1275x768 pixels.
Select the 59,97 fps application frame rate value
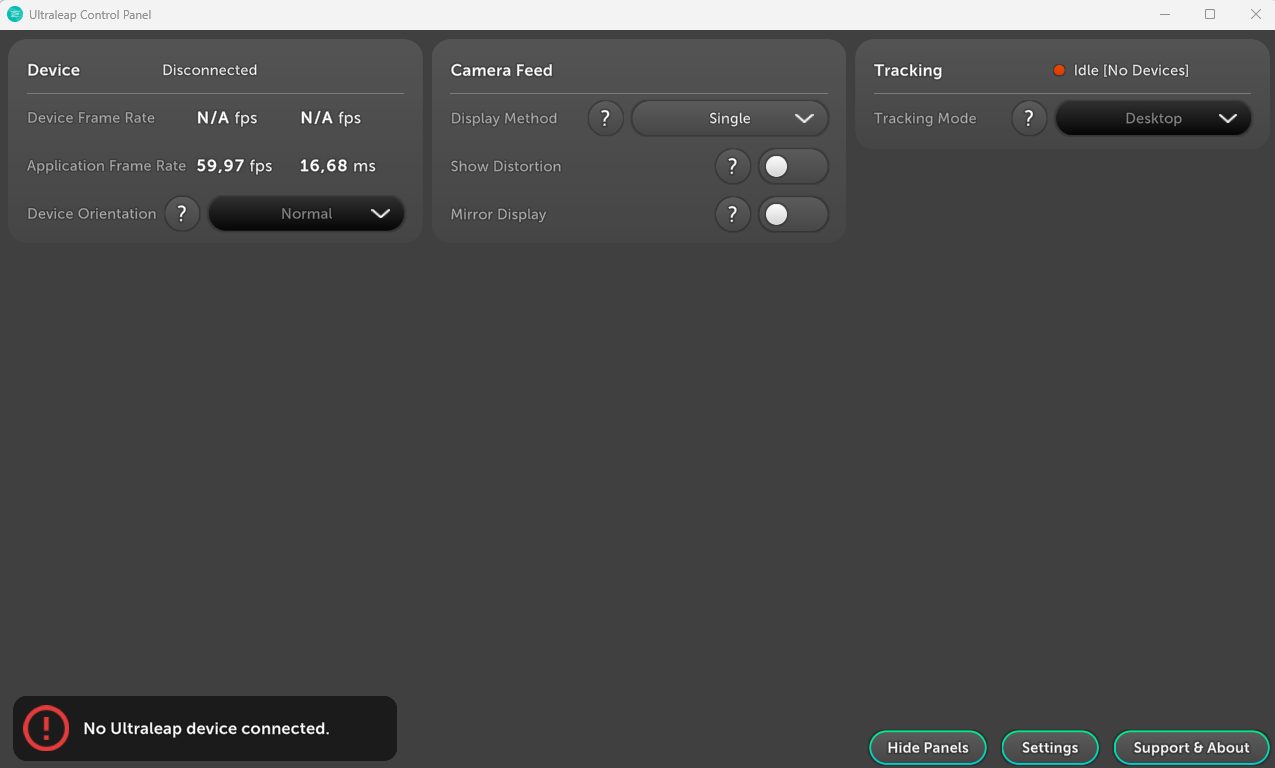234,166
